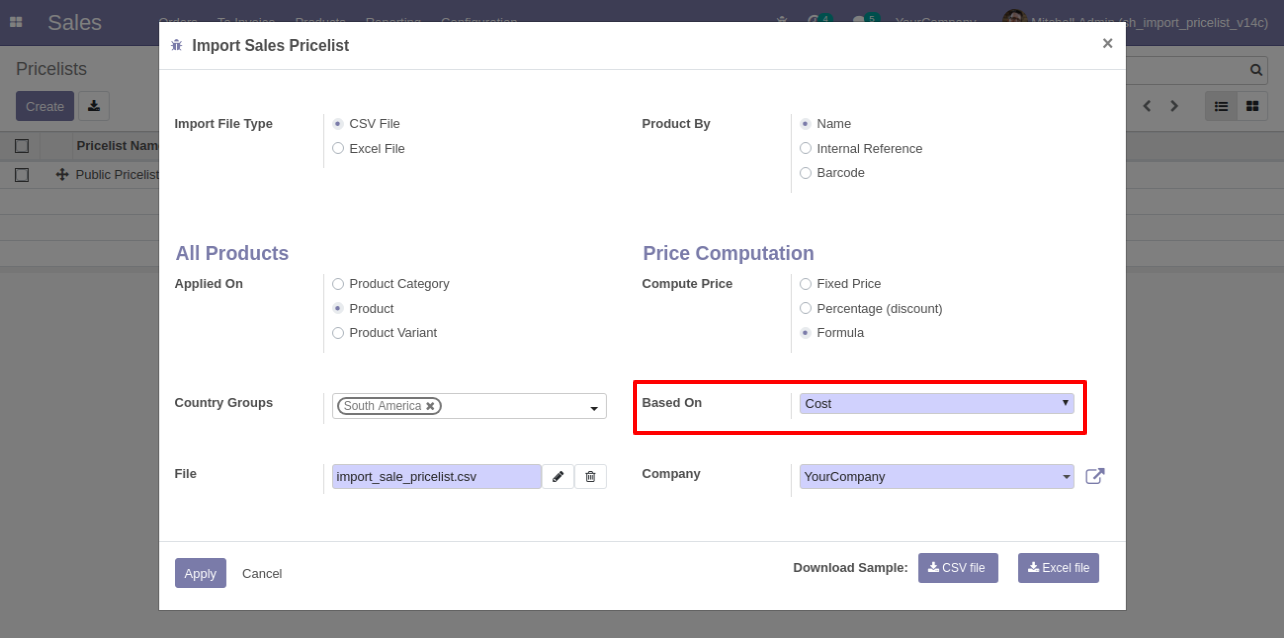Go to the next page arrow

point(1174,106)
